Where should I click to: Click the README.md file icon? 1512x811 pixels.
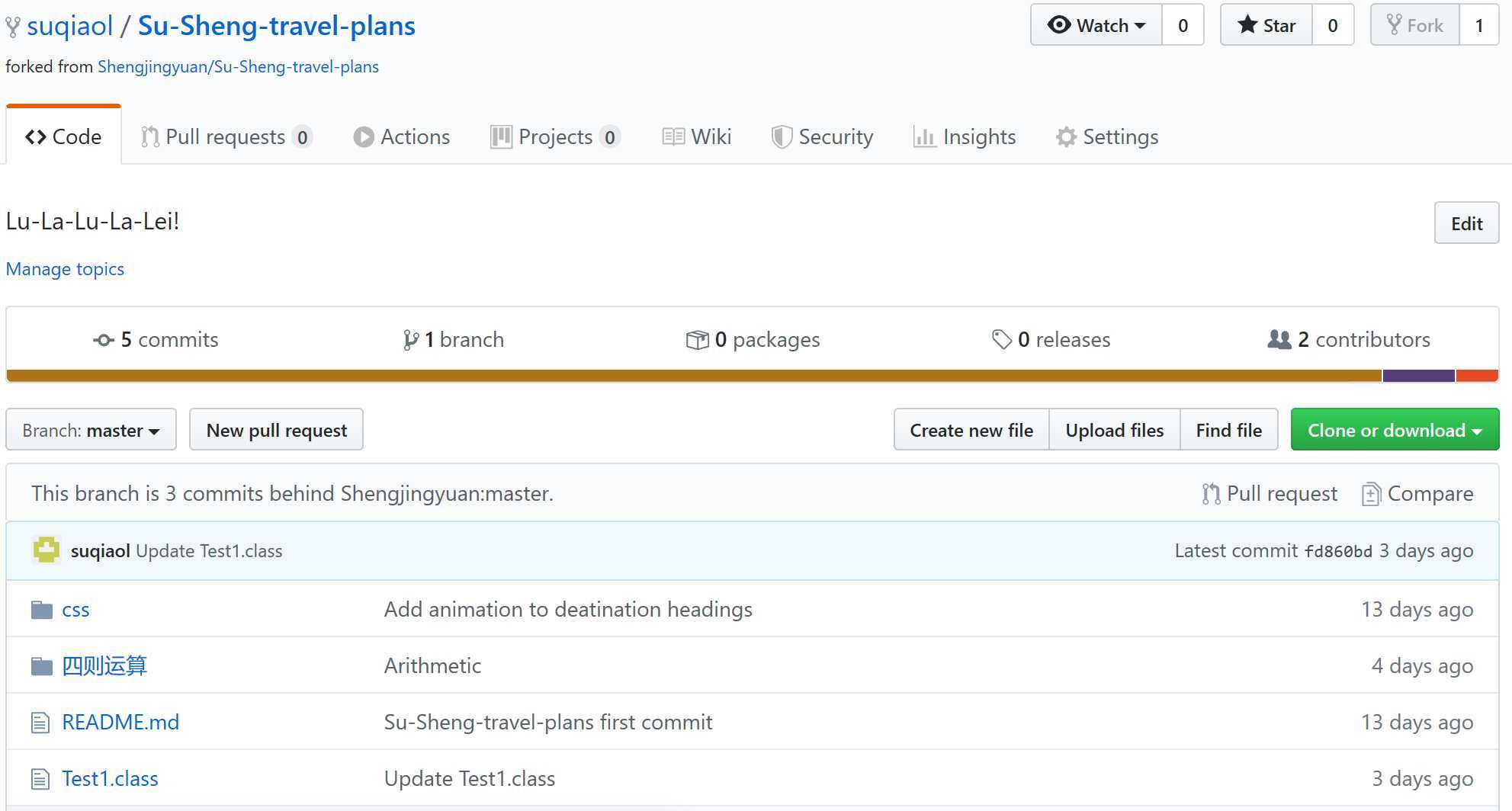(40, 723)
